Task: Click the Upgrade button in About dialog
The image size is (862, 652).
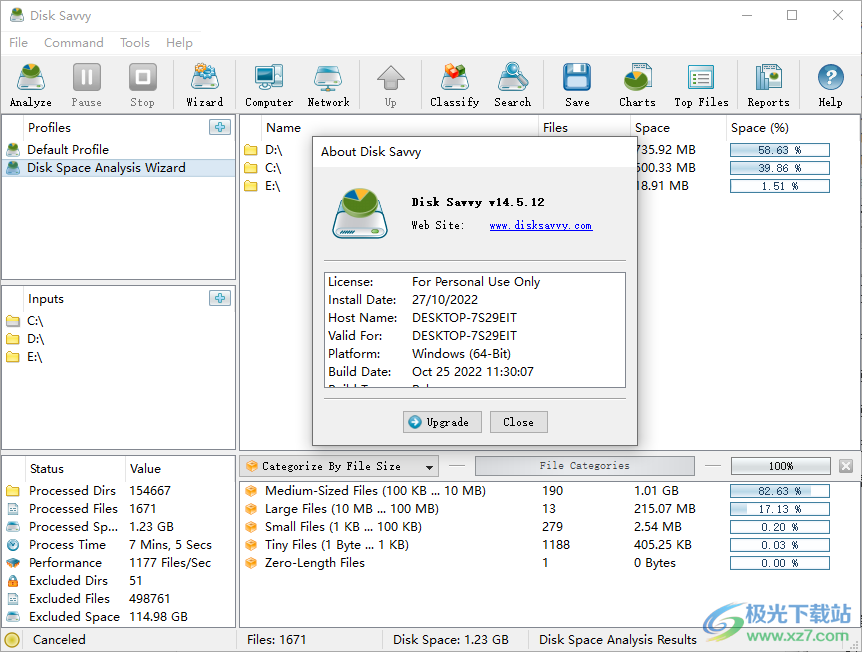Action: 442,422
